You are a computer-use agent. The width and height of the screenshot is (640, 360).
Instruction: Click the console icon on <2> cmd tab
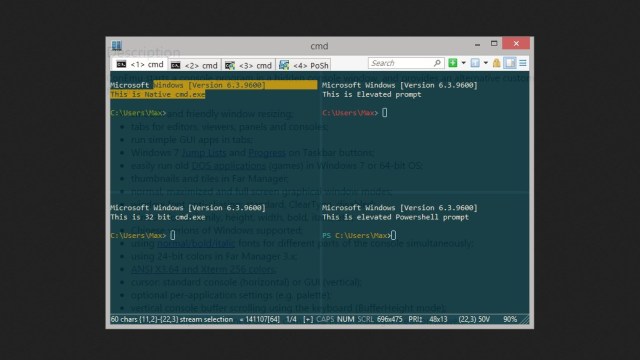pos(176,65)
